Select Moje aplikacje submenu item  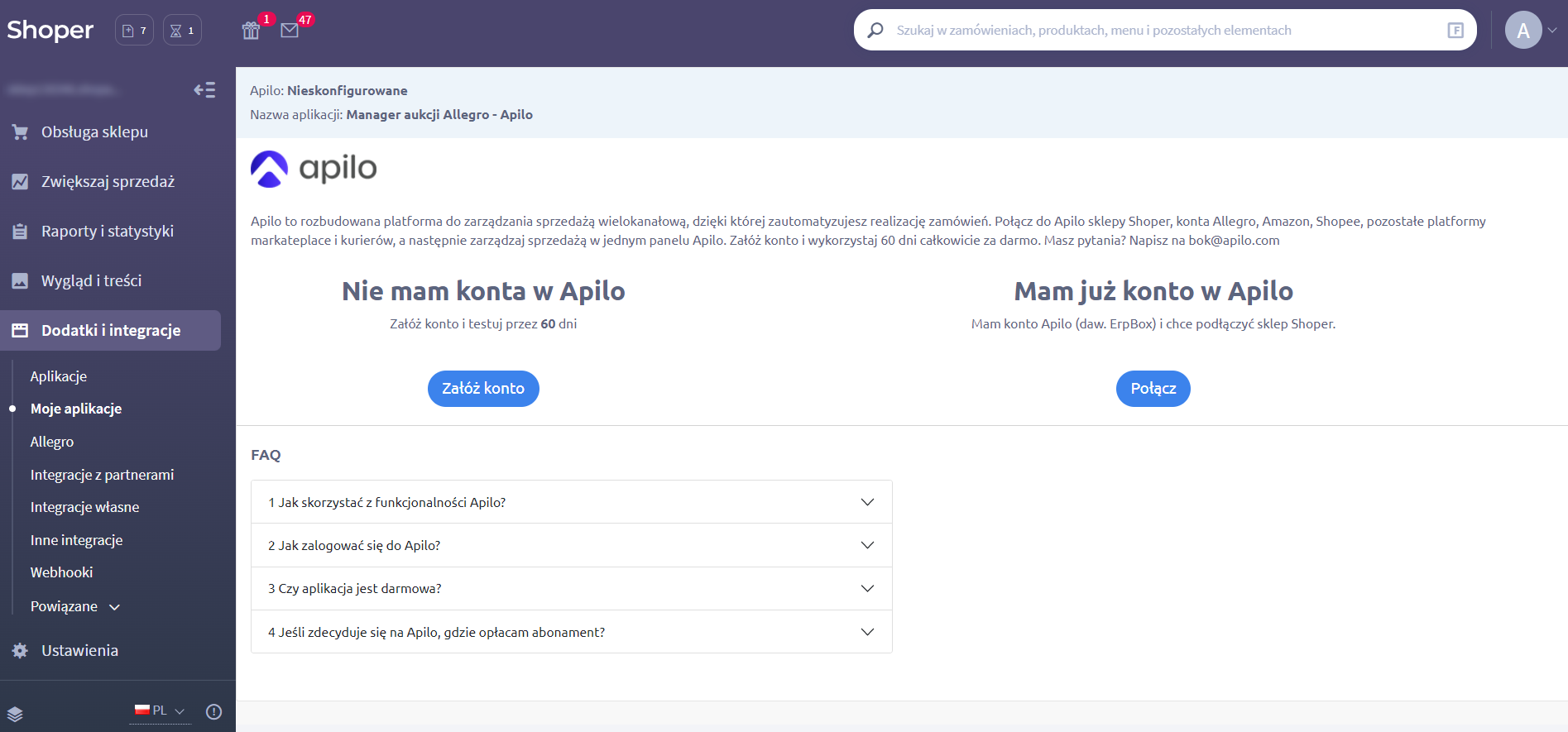(x=76, y=409)
